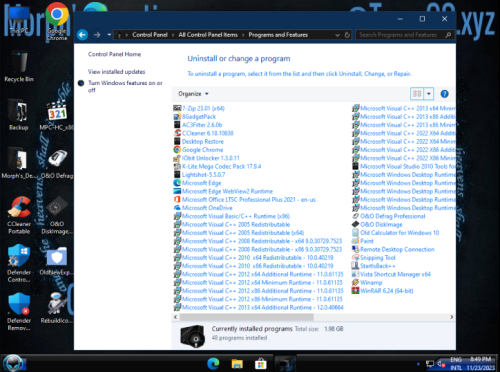Viewport: 500px width, 372px height.
Task: Click the Back arrow in navigation bar
Action: [x=82, y=35]
